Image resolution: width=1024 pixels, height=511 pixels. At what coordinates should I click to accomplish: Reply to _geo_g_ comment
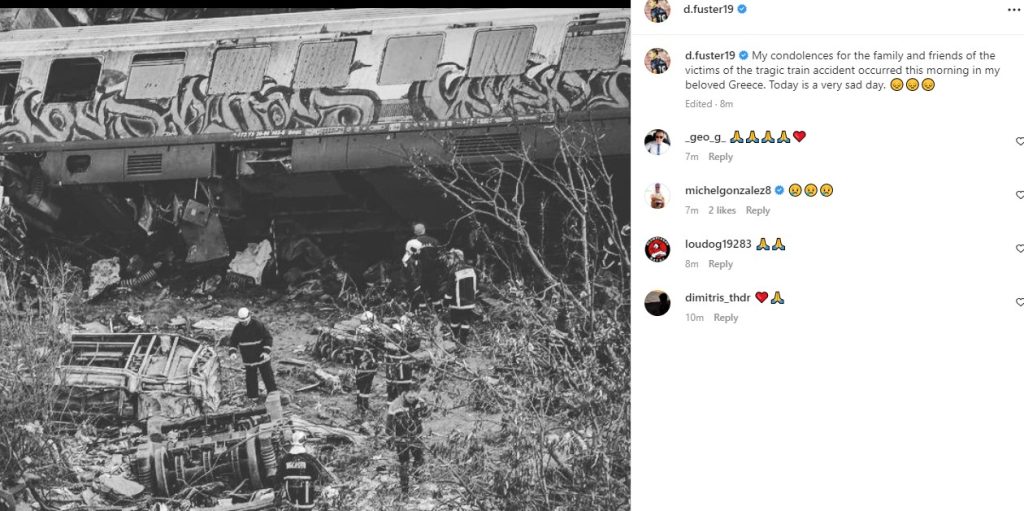click(720, 157)
